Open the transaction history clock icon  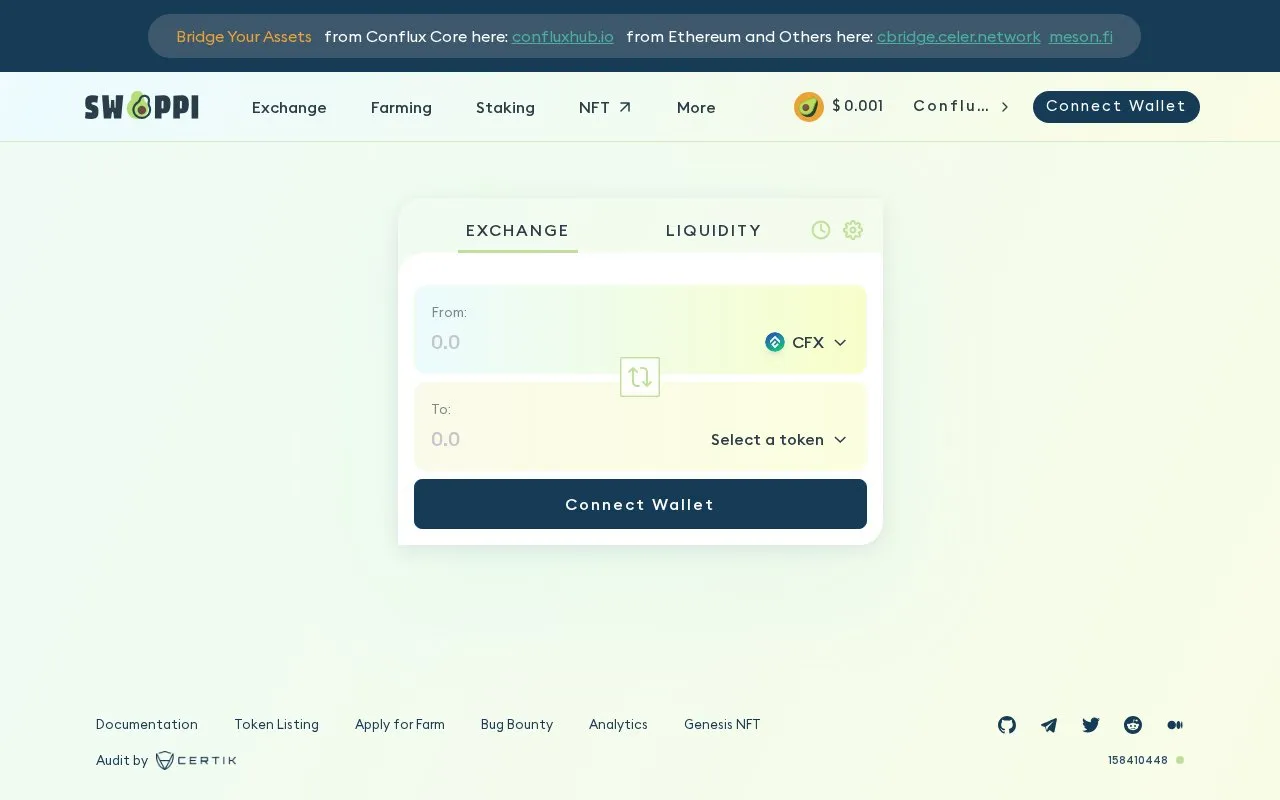(x=821, y=230)
